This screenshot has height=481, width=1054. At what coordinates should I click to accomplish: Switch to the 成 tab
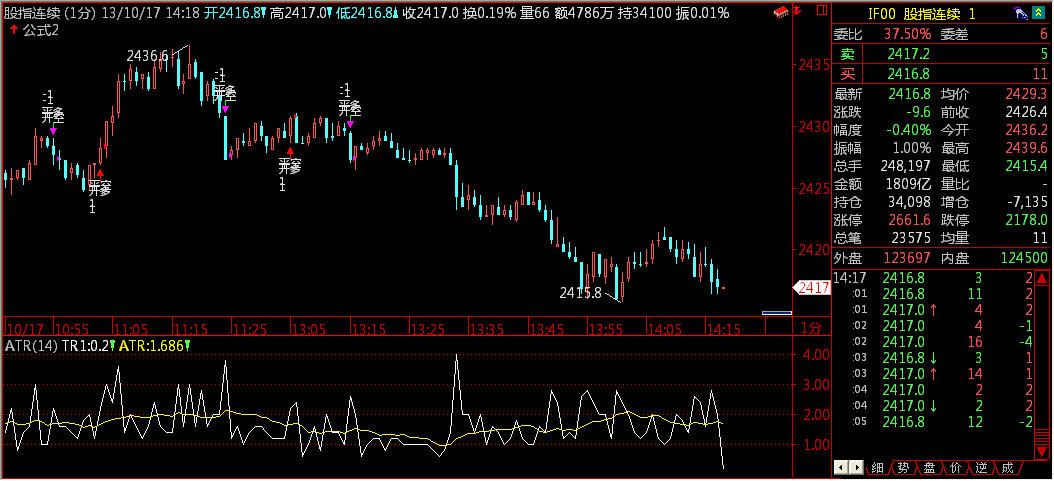point(1007,468)
